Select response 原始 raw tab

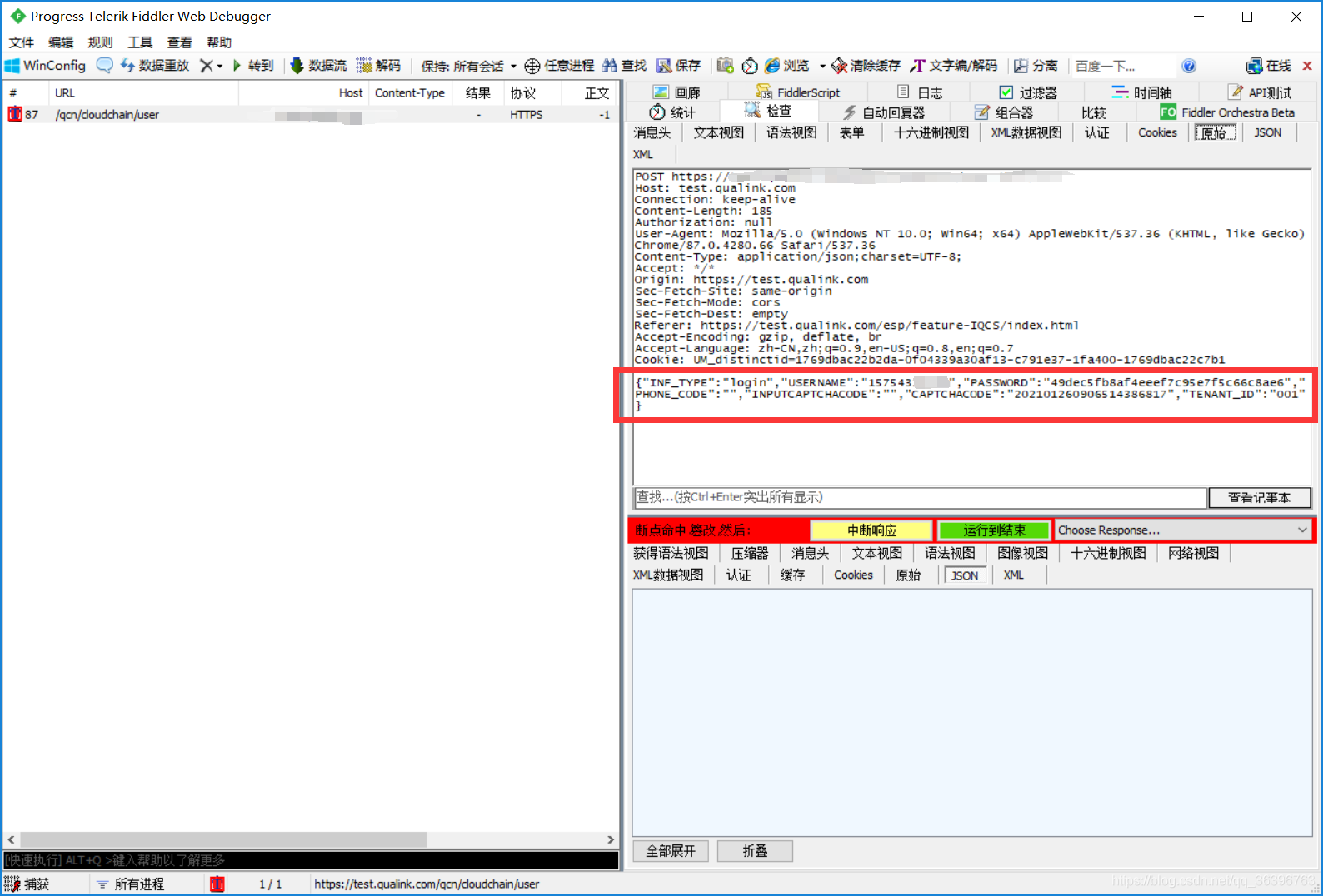(x=907, y=575)
